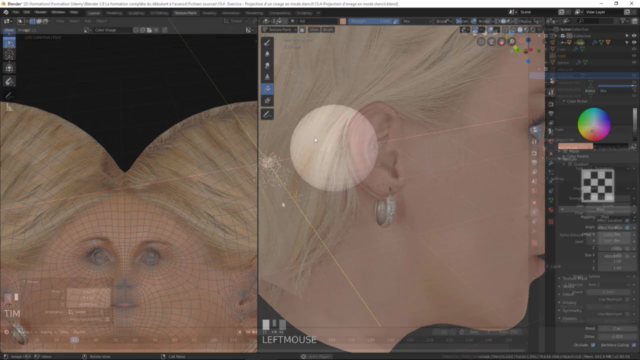The width and height of the screenshot is (640, 360).
Task: Open the Mix blend mode dropdown in header
Action: (x=417, y=21)
